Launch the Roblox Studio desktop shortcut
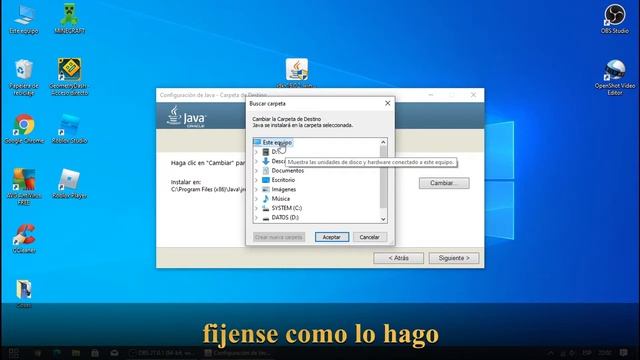The image size is (640, 360). coord(69,129)
